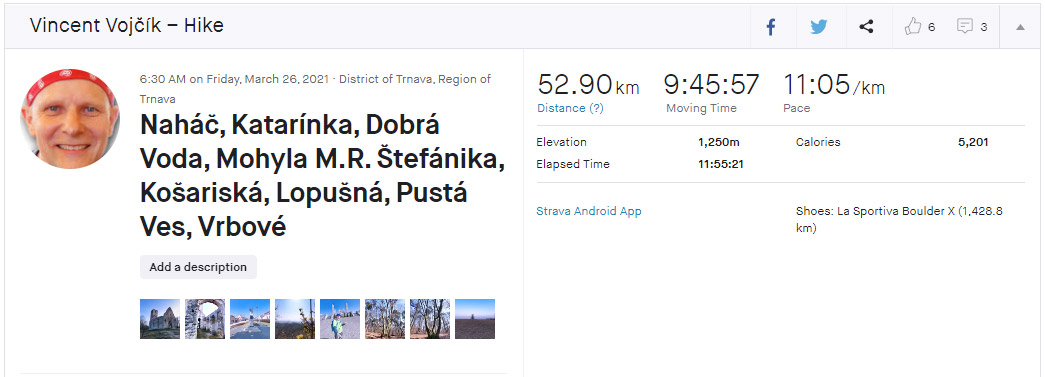Viewport: 1045px width, 377px height.
Task: Open Distance (?) help link
Action: coord(570,108)
